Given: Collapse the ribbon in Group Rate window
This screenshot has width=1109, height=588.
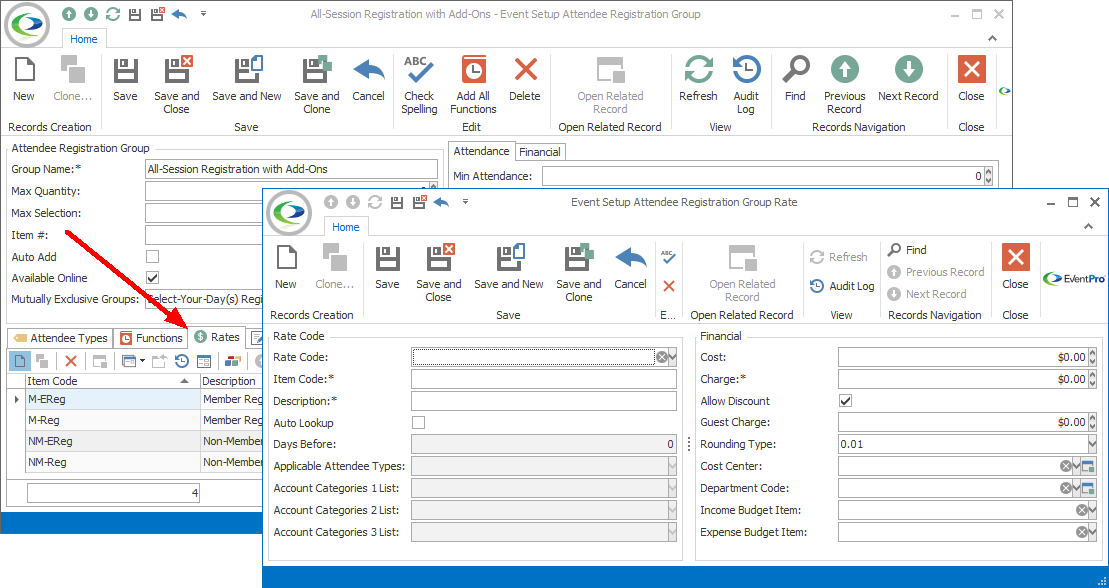Looking at the screenshot, I should pos(1088,226).
